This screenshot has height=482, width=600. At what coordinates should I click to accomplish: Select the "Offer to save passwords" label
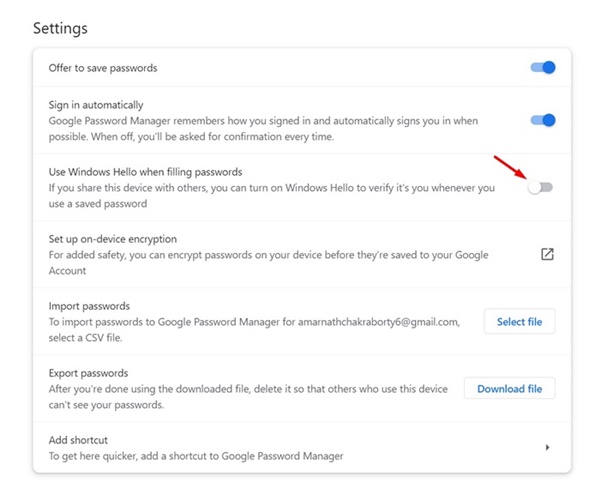103,68
